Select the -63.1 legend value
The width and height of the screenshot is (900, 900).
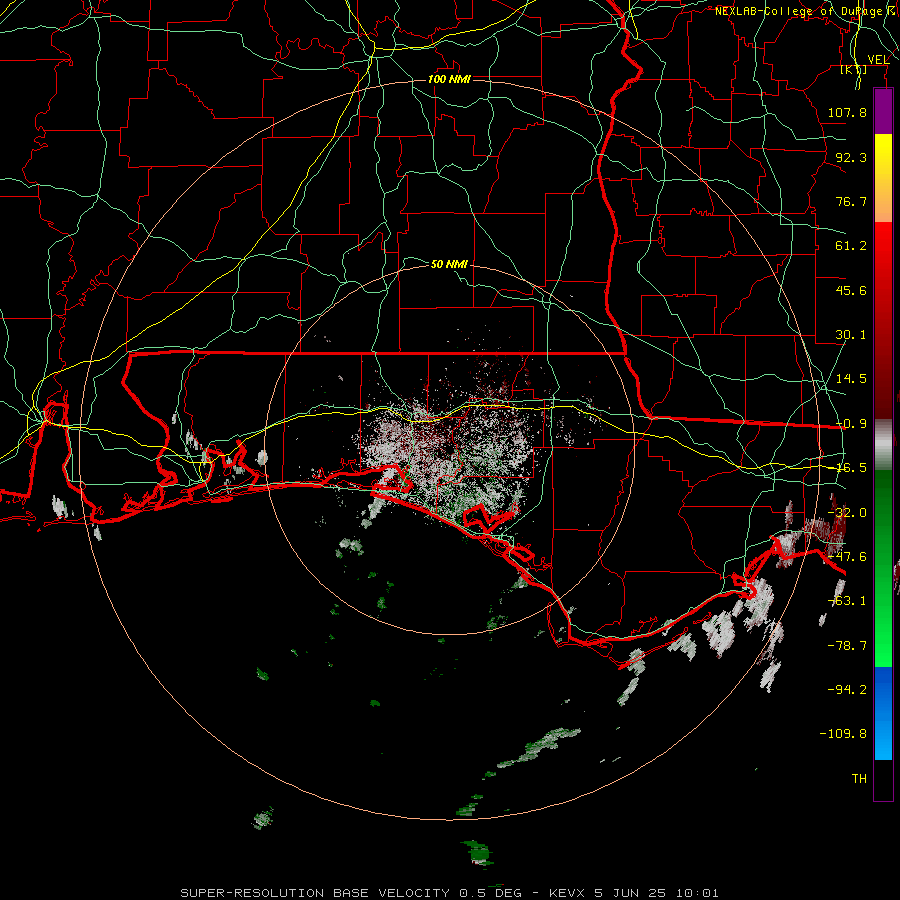(847, 601)
